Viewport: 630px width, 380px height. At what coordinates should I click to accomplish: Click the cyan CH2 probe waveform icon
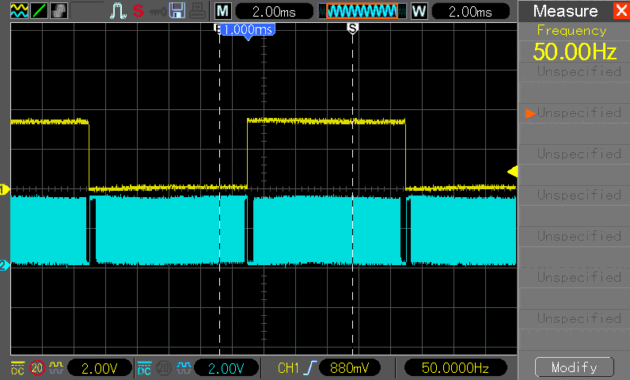pos(184,367)
